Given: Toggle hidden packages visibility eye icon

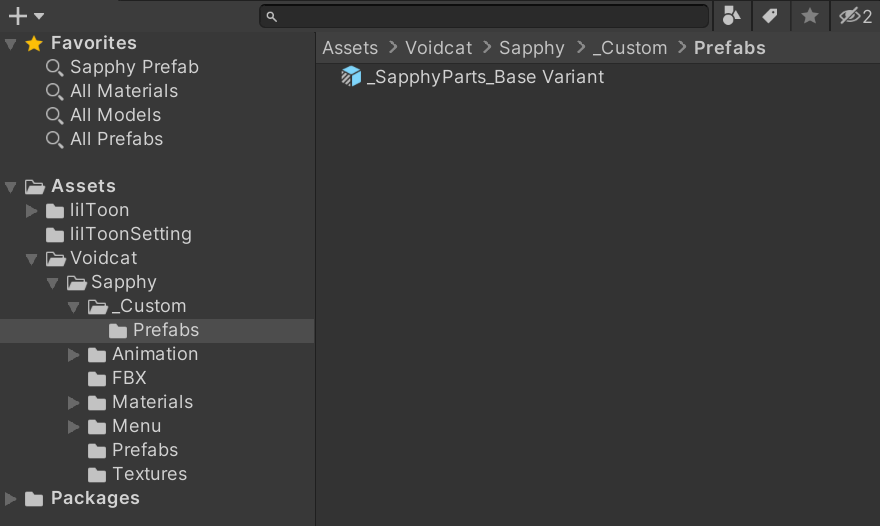Looking at the screenshot, I should point(855,16).
